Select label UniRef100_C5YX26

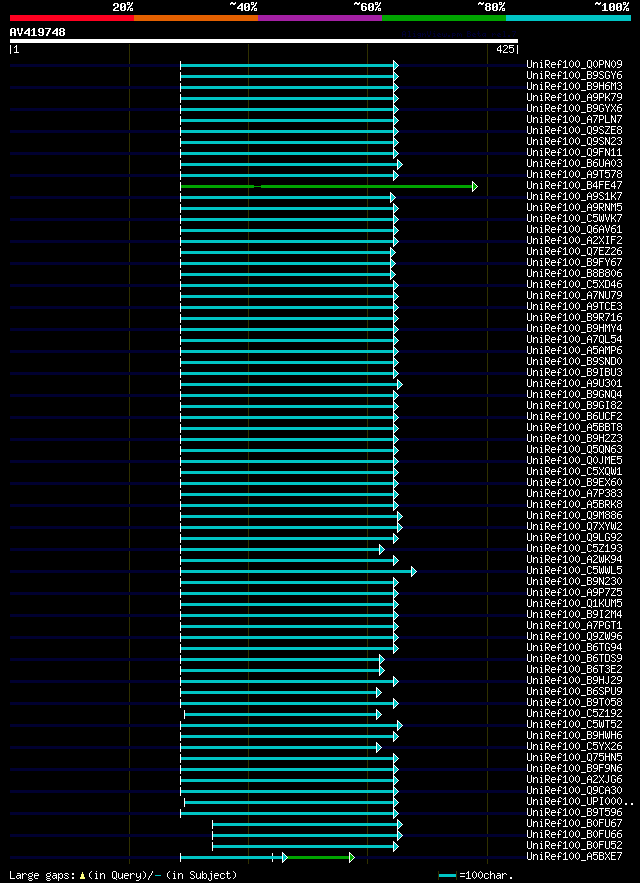tap(575, 747)
